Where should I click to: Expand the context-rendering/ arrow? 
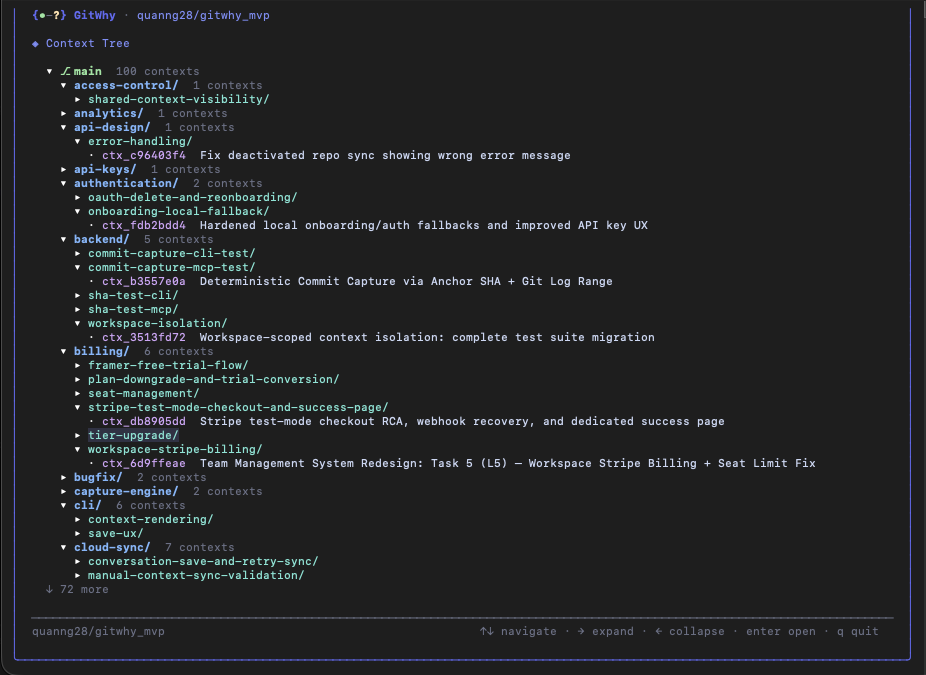(78, 520)
